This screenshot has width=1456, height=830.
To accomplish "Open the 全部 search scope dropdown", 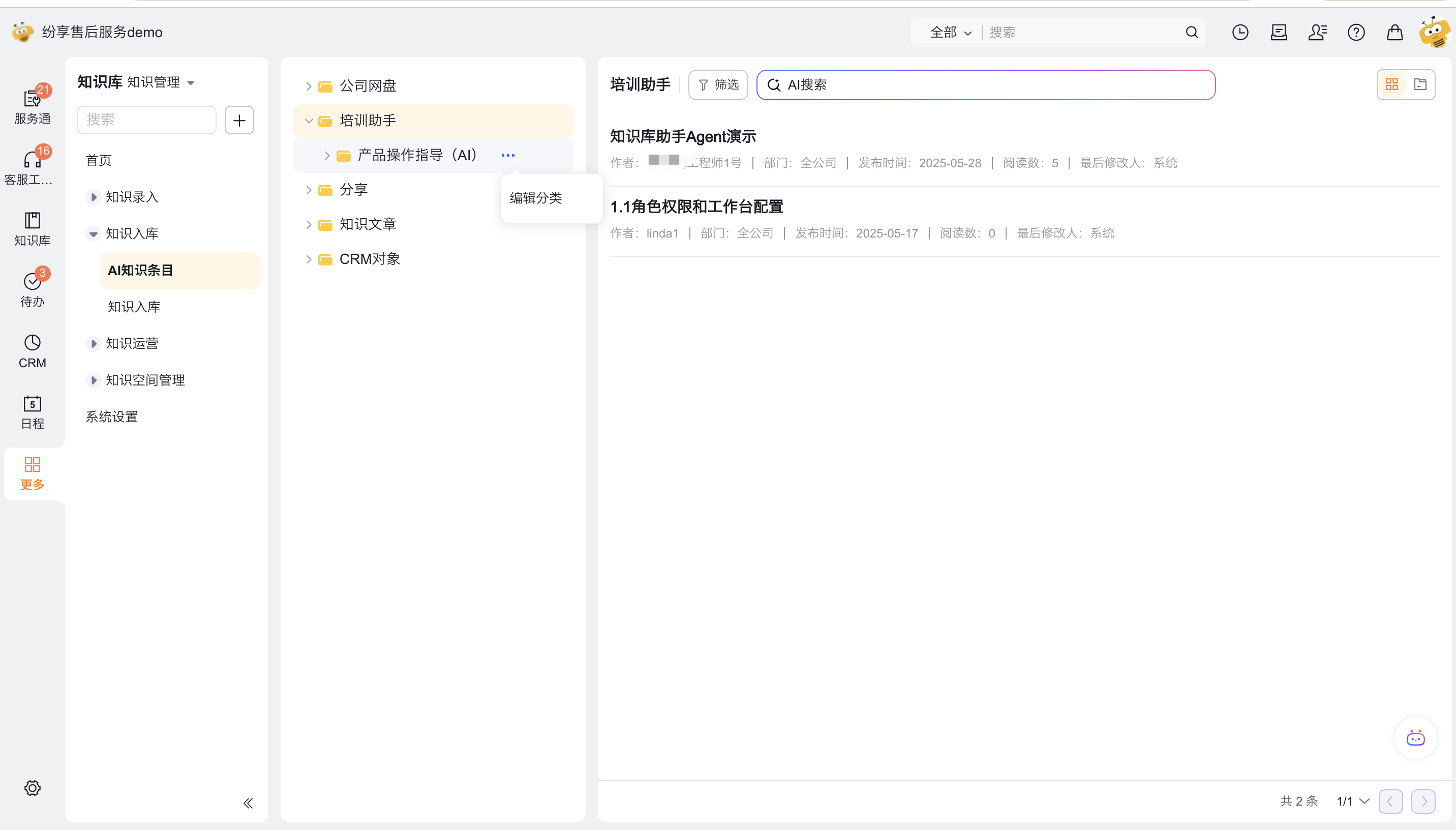I will click(x=950, y=33).
